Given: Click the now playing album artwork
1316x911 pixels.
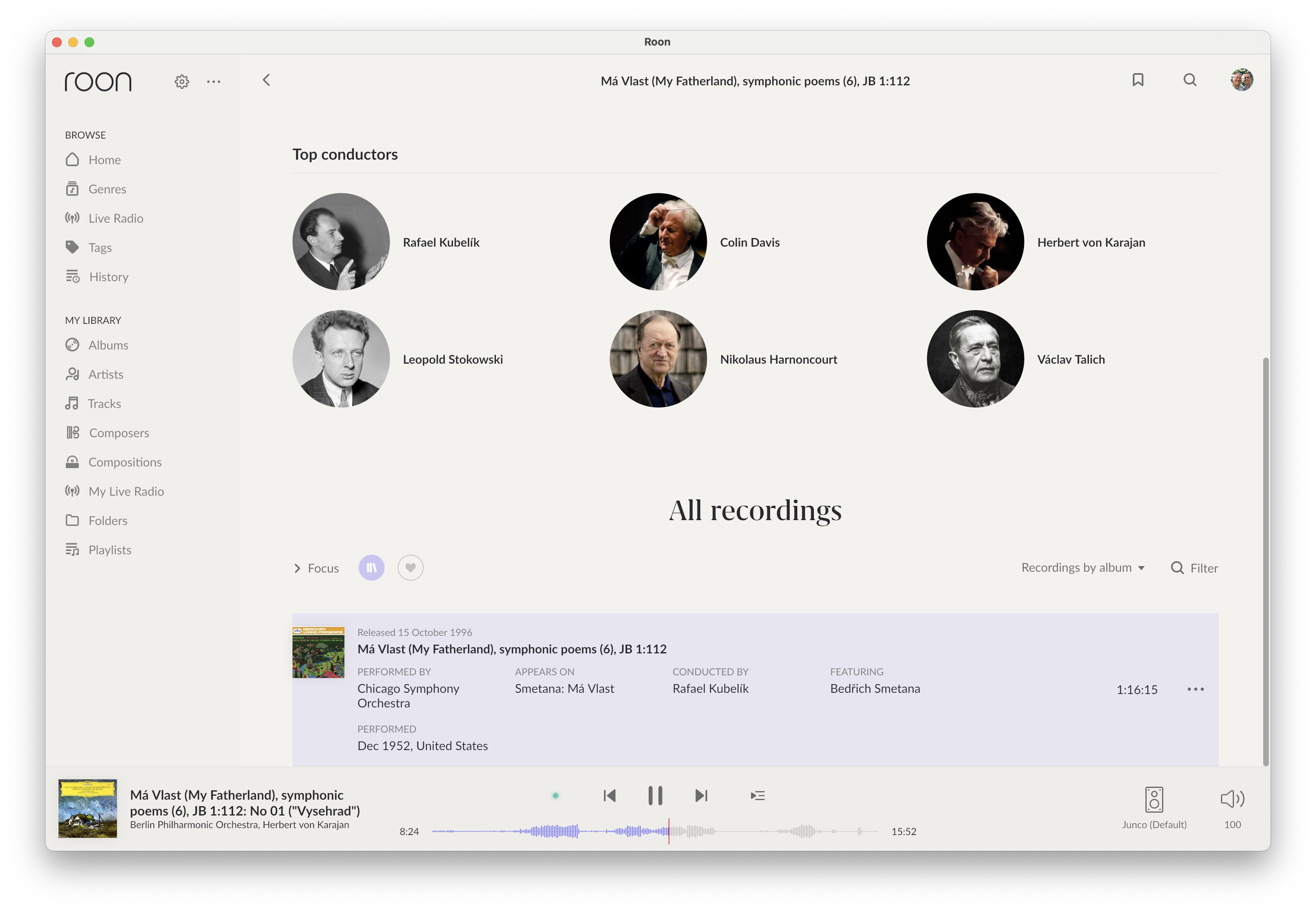Looking at the screenshot, I should [x=88, y=808].
